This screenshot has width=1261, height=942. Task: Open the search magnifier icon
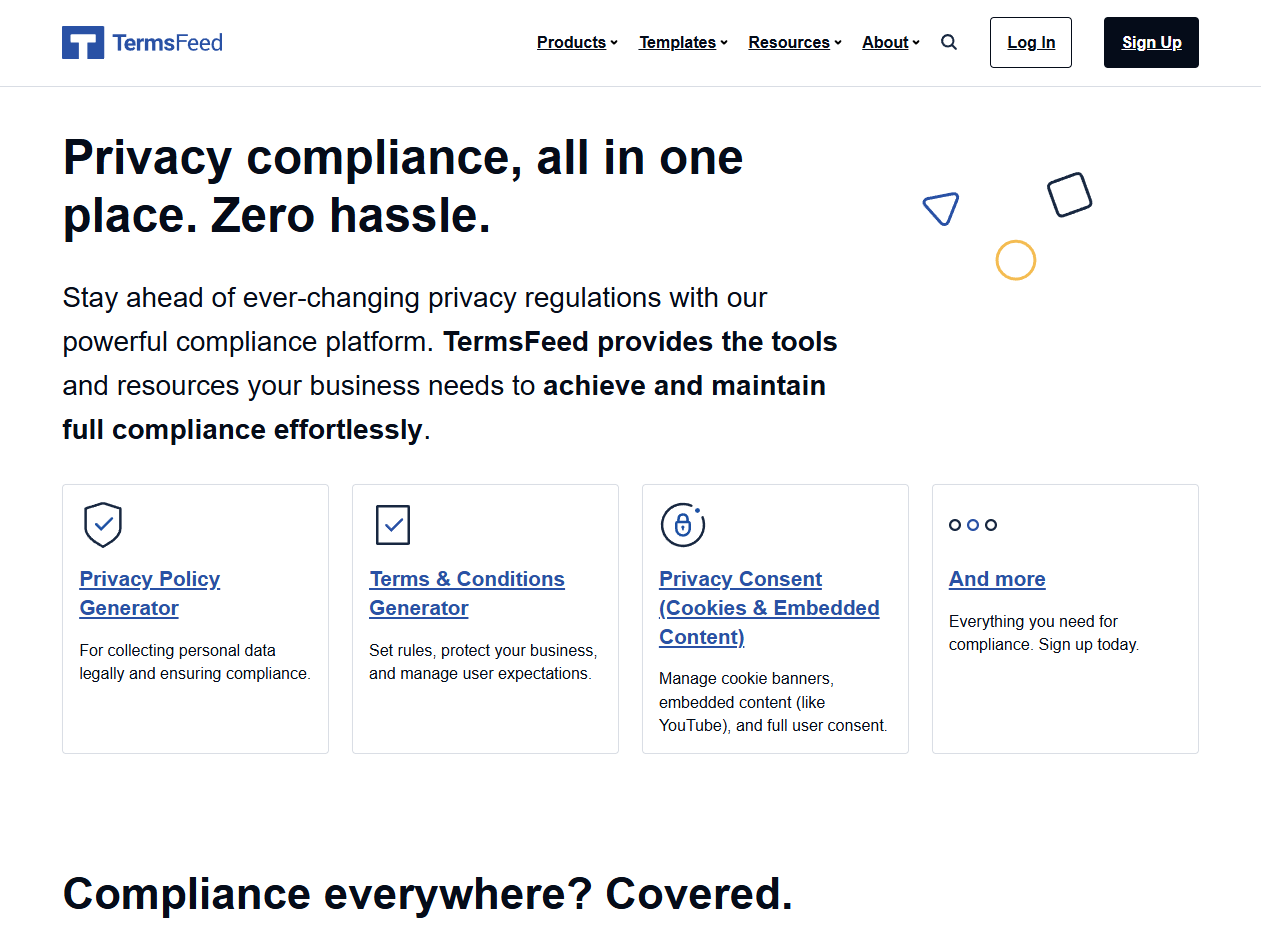(x=949, y=42)
